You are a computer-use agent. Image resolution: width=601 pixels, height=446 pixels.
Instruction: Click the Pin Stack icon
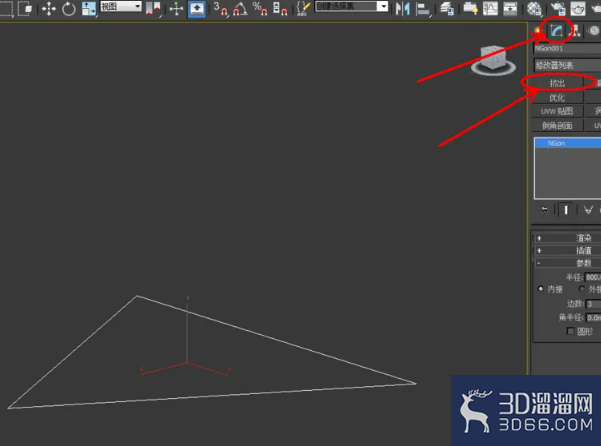point(544,210)
